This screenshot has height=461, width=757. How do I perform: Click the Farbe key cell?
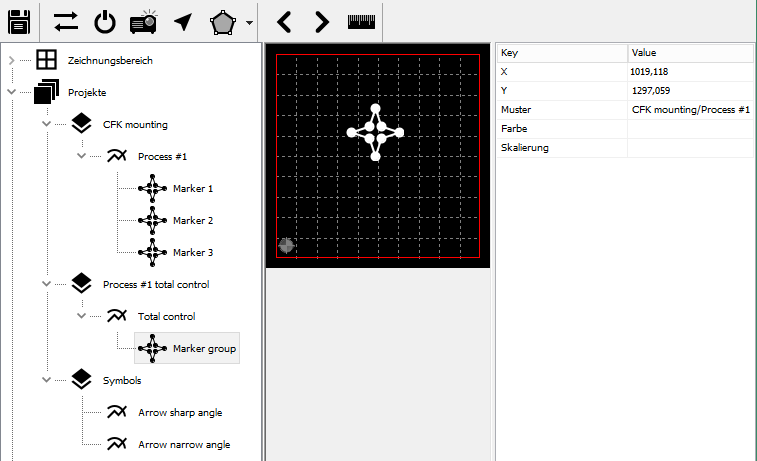(x=562, y=128)
